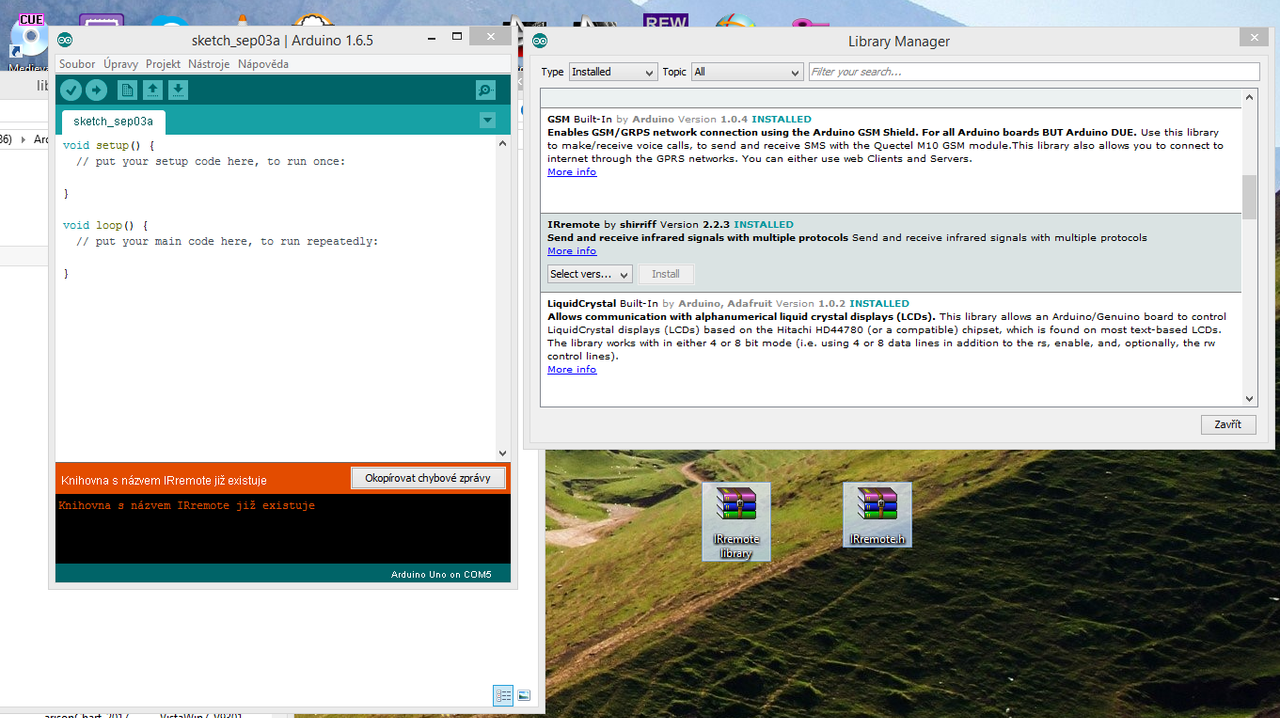Select the sketch_sep03a tab
This screenshot has width=1280, height=718.
coord(113,122)
